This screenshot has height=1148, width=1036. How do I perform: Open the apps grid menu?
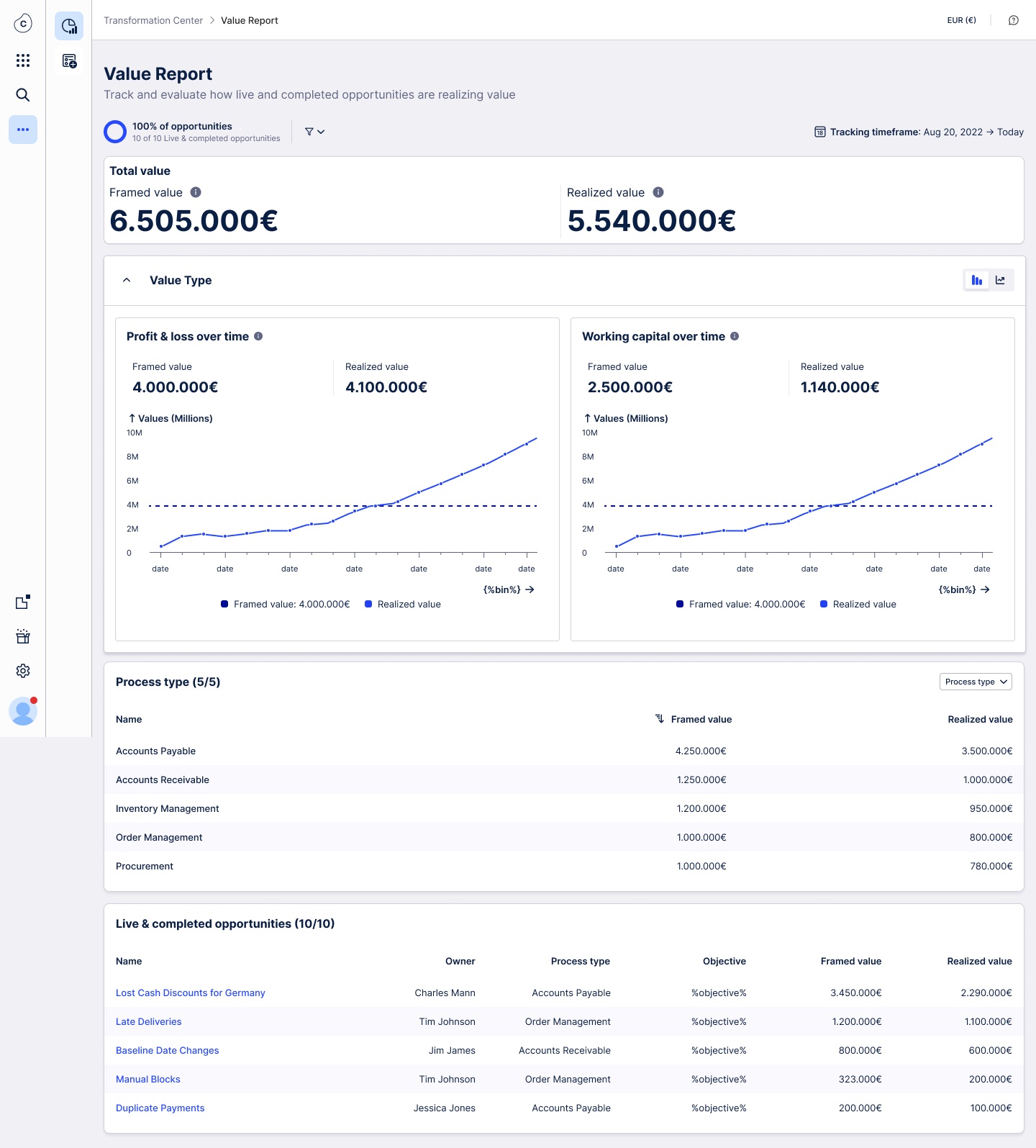click(x=23, y=60)
